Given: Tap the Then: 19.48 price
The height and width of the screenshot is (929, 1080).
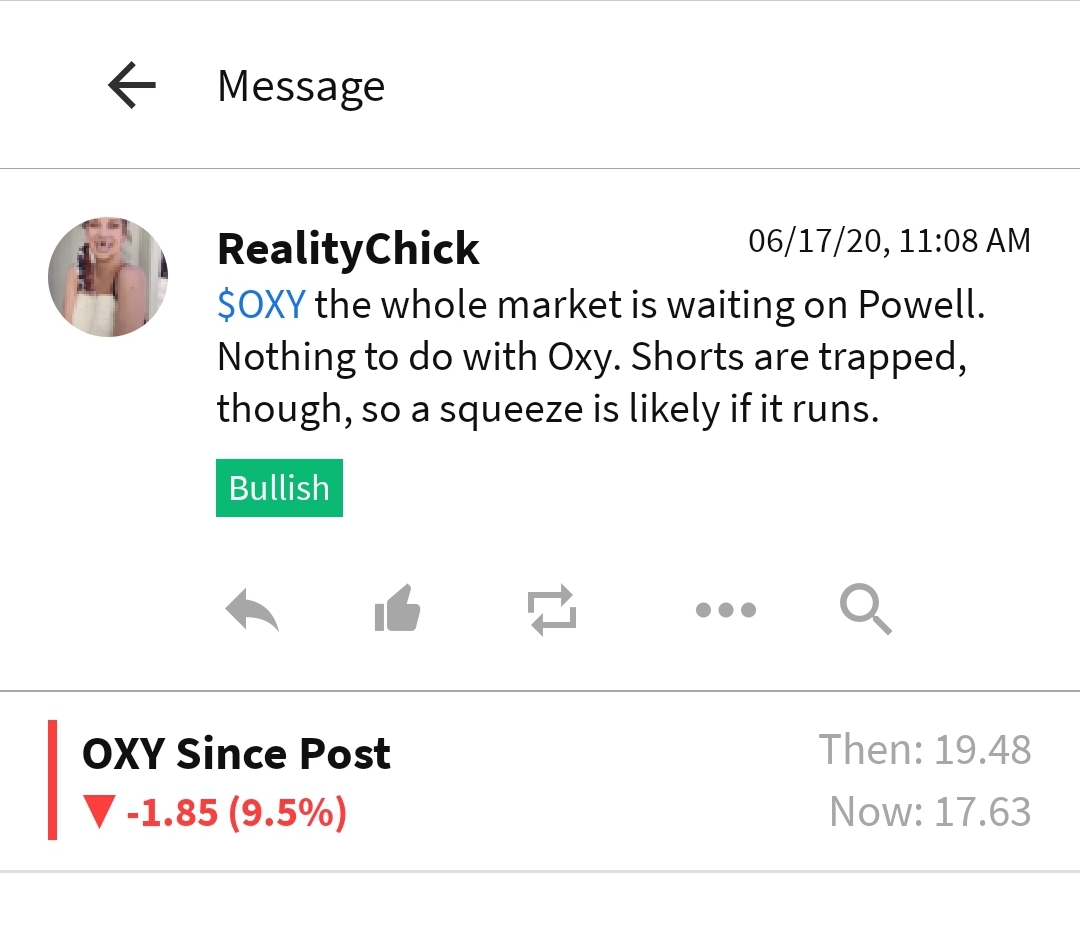Looking at the screenshot, I should pyautogui.click(x=924, y=750).
